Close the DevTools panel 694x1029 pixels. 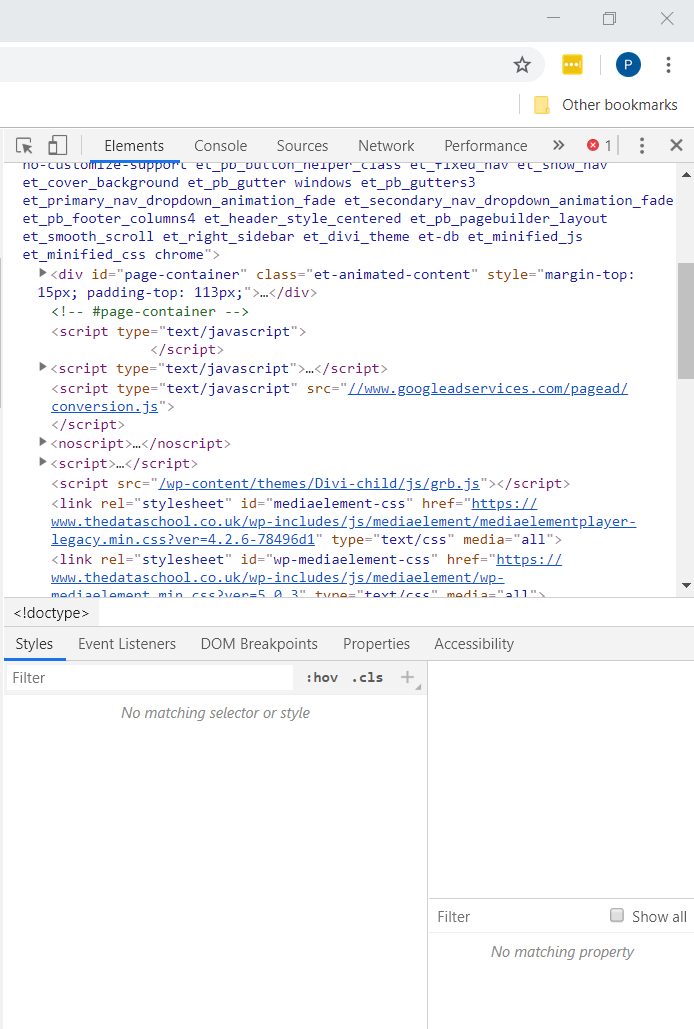[x=676, y=145]
